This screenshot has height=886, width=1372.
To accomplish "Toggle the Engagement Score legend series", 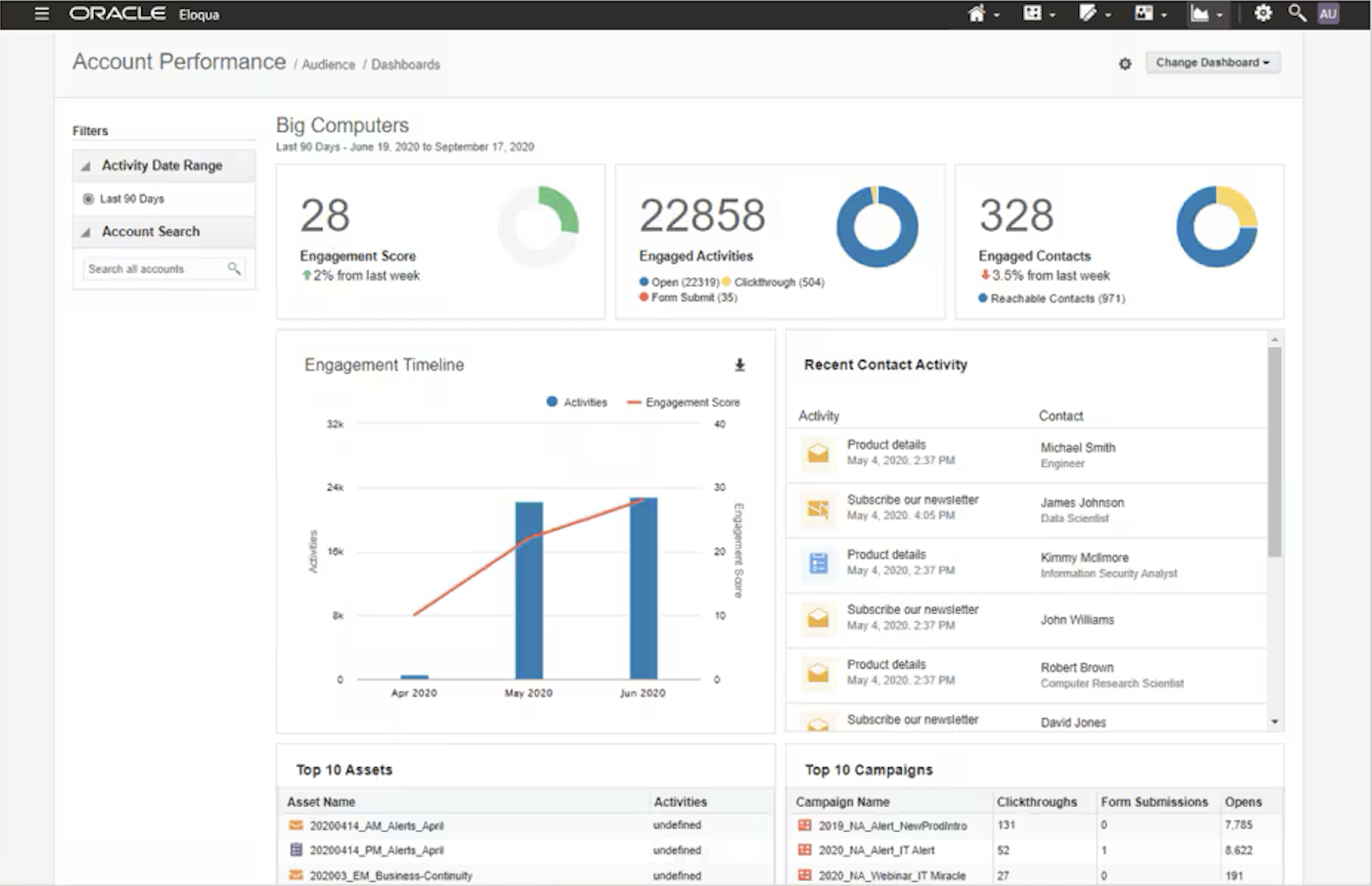I will pos(683,402).
